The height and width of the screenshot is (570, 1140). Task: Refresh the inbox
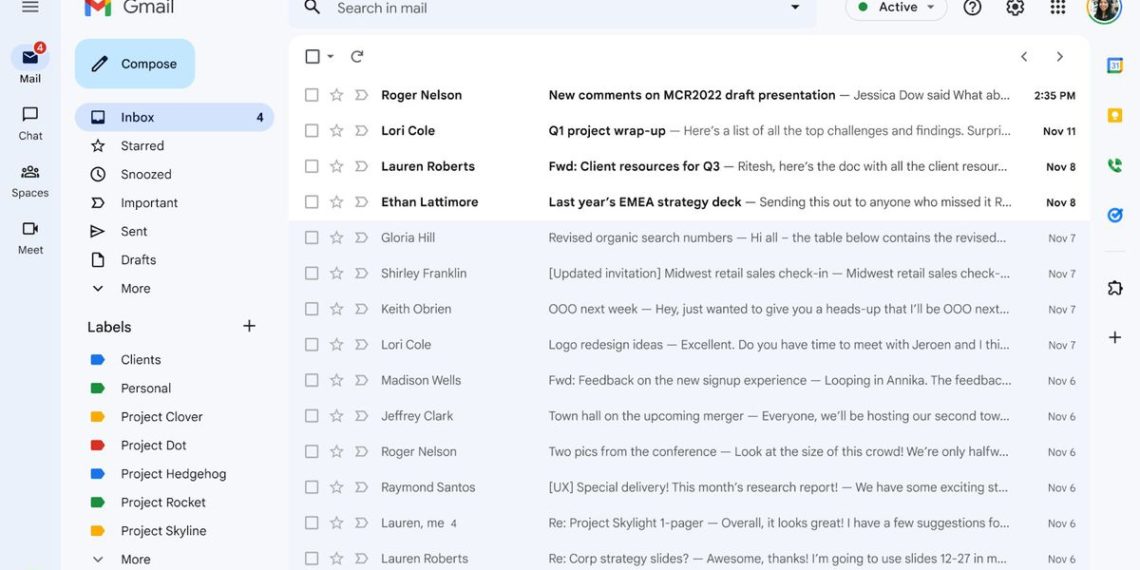(x=356, y=57)
